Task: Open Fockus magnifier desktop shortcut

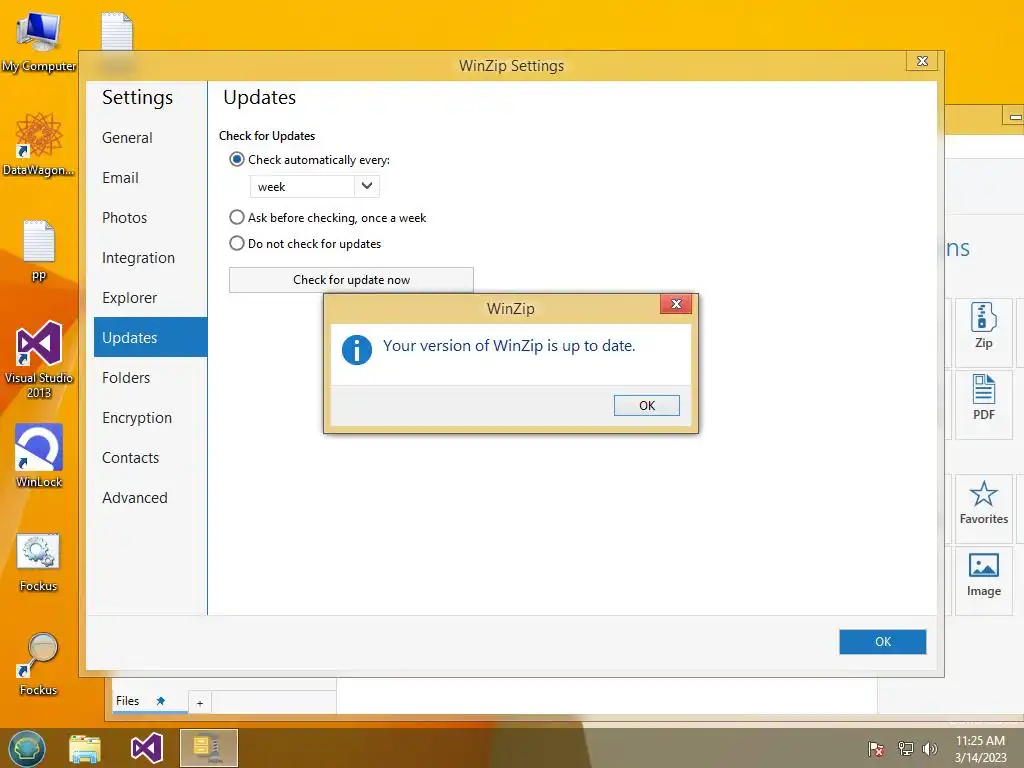Action: coord(39,664)
